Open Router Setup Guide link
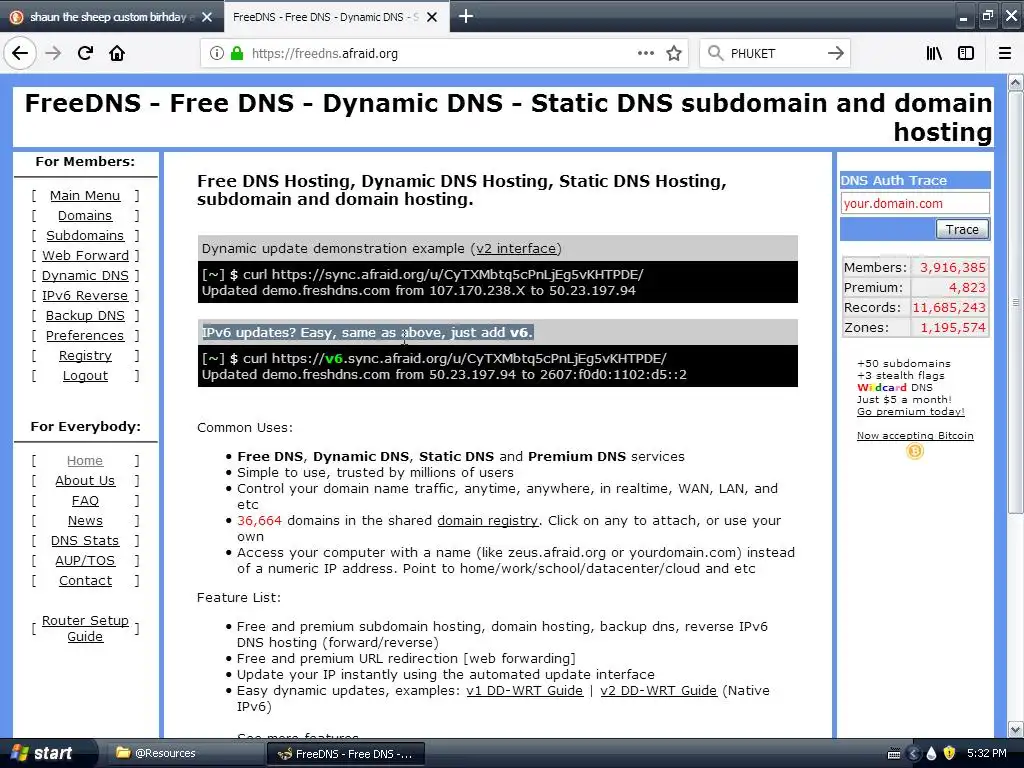 pyautogui.click(x=85, y=628)
